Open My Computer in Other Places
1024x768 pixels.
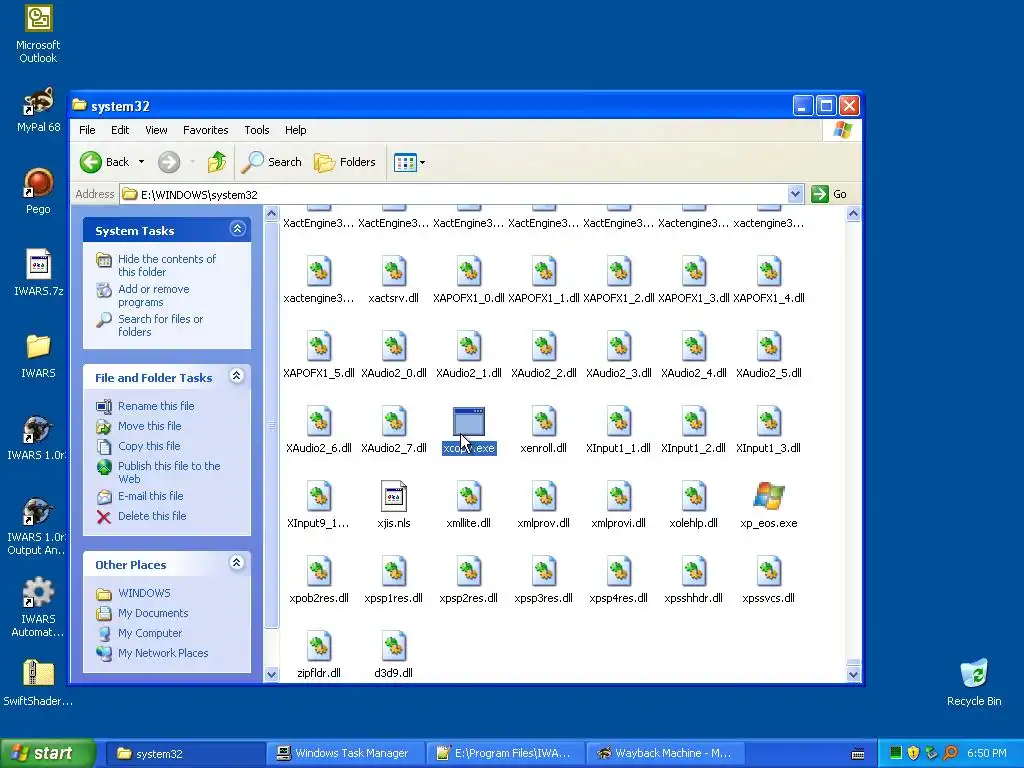point(150,633)
